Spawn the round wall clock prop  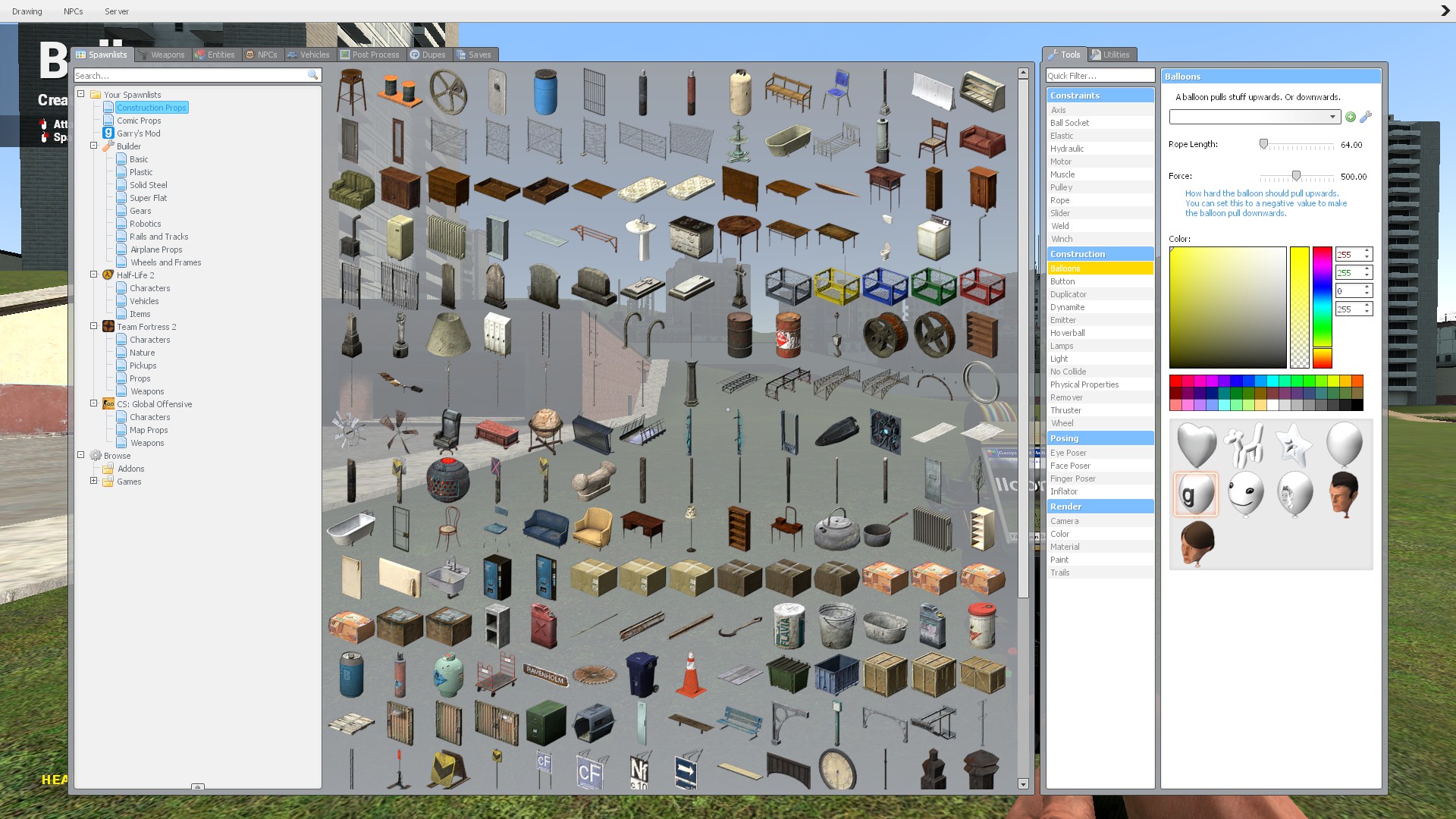(x=836, y=770)
